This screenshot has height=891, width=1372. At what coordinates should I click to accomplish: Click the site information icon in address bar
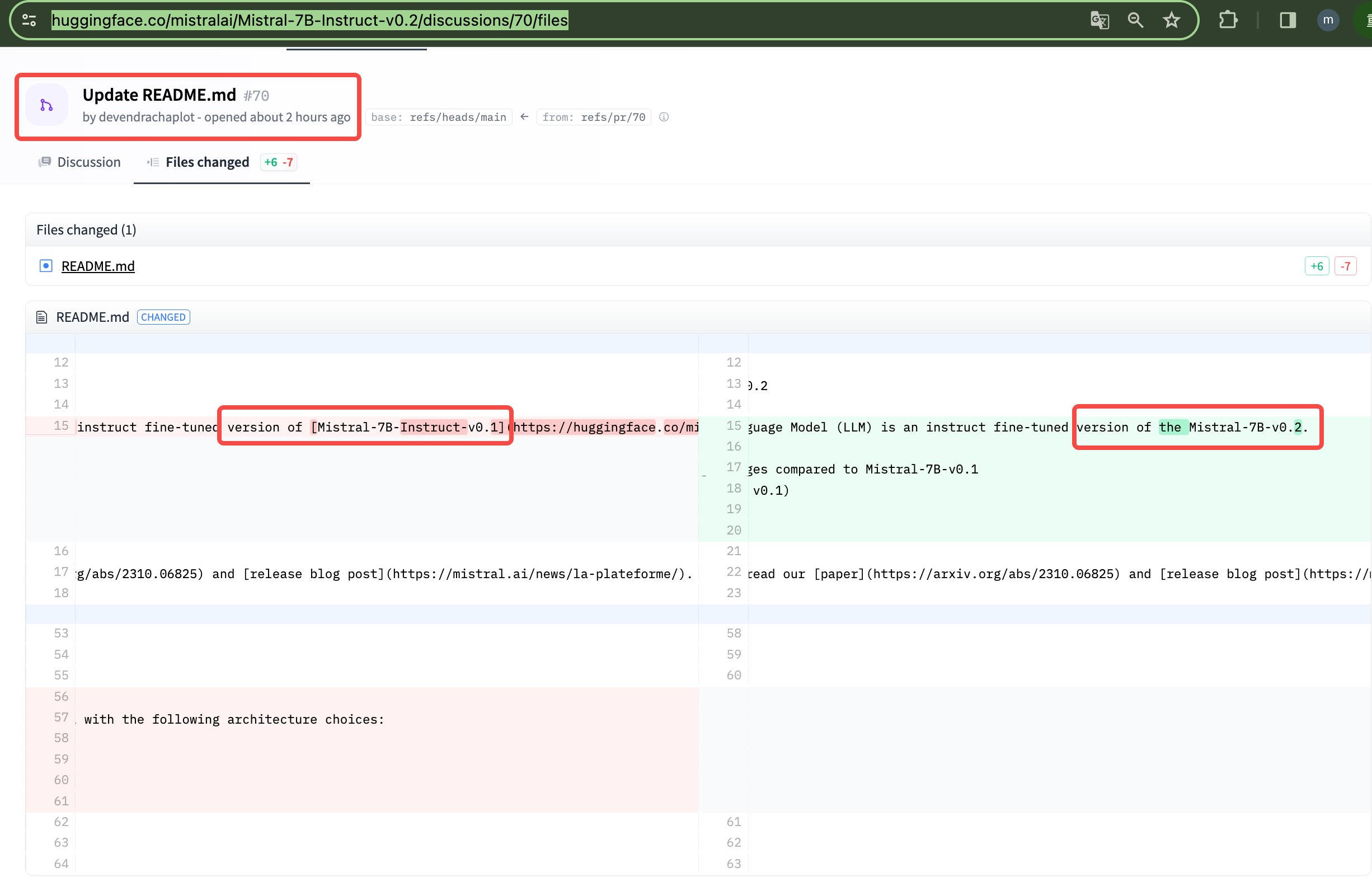(x=30, y=21)
